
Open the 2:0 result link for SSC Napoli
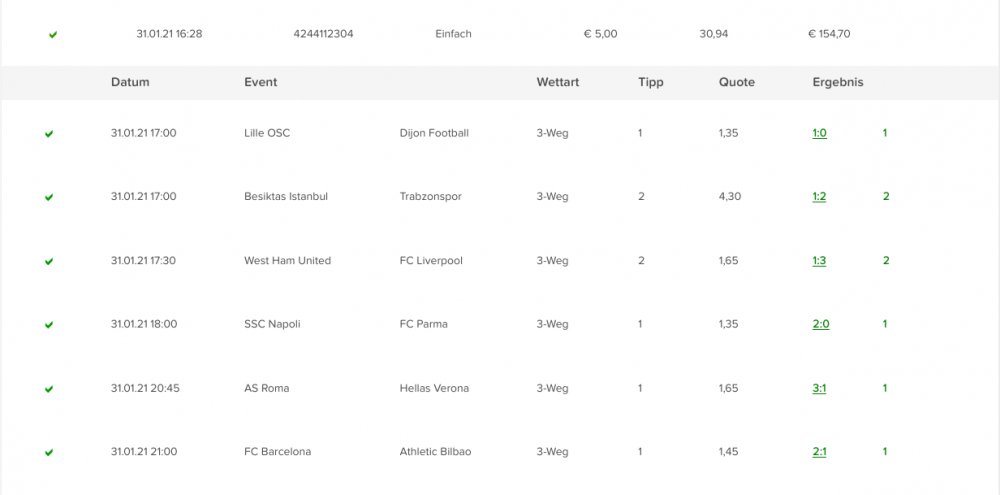[821, 324]
